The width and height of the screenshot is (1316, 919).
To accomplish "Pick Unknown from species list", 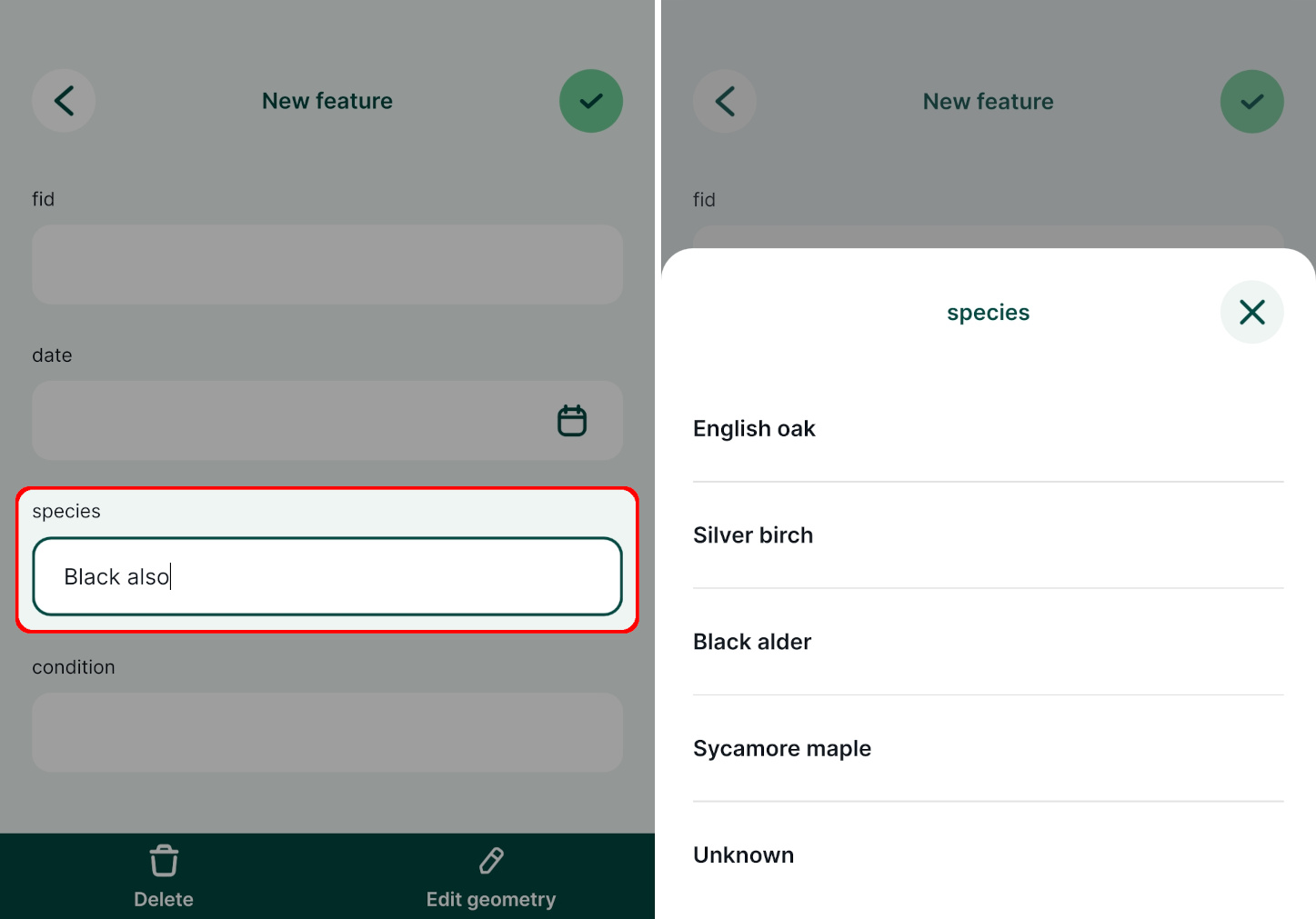I will click(x=989, y=855).
